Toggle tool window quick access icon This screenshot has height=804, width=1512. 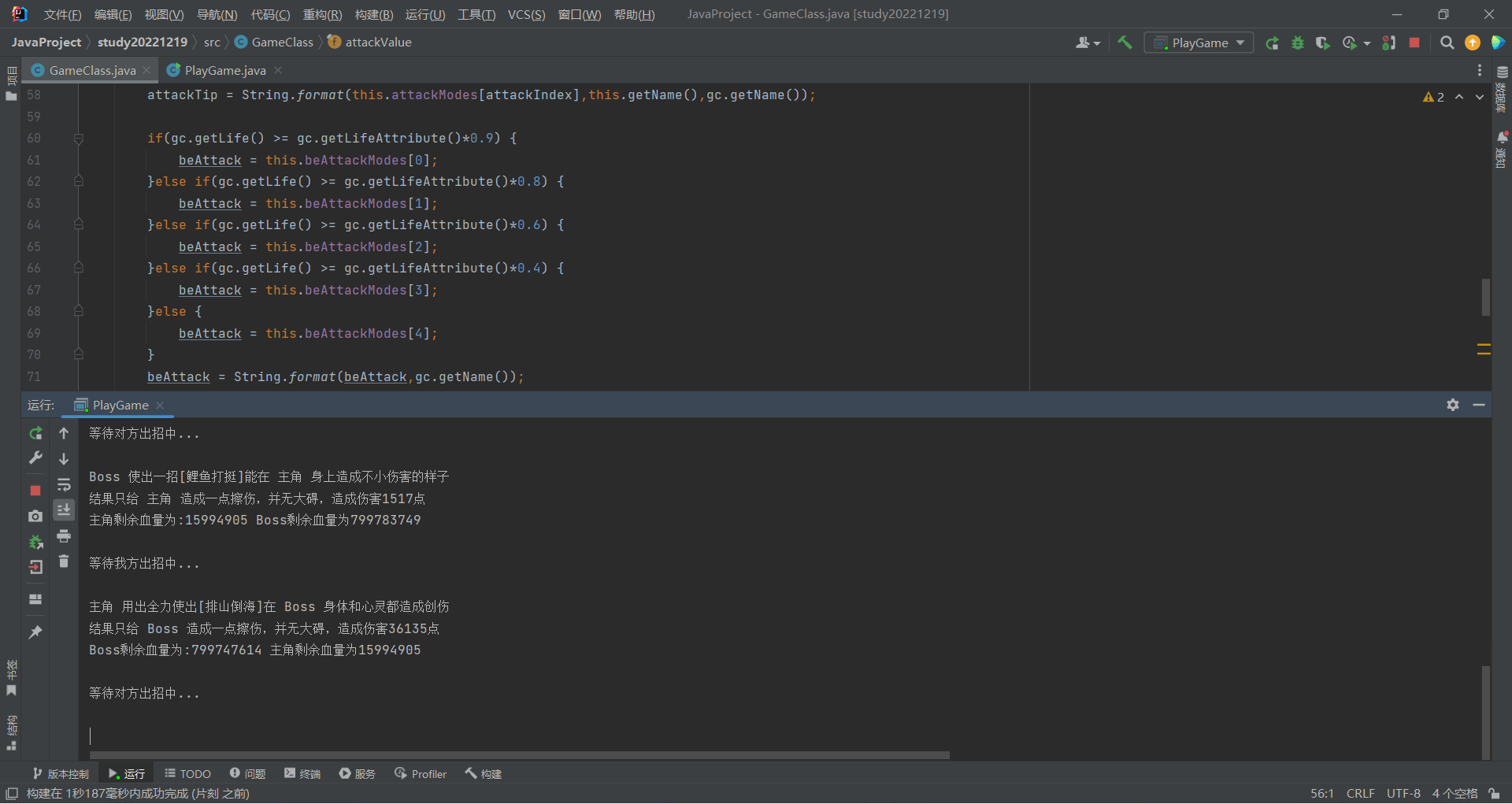[12, 794]
